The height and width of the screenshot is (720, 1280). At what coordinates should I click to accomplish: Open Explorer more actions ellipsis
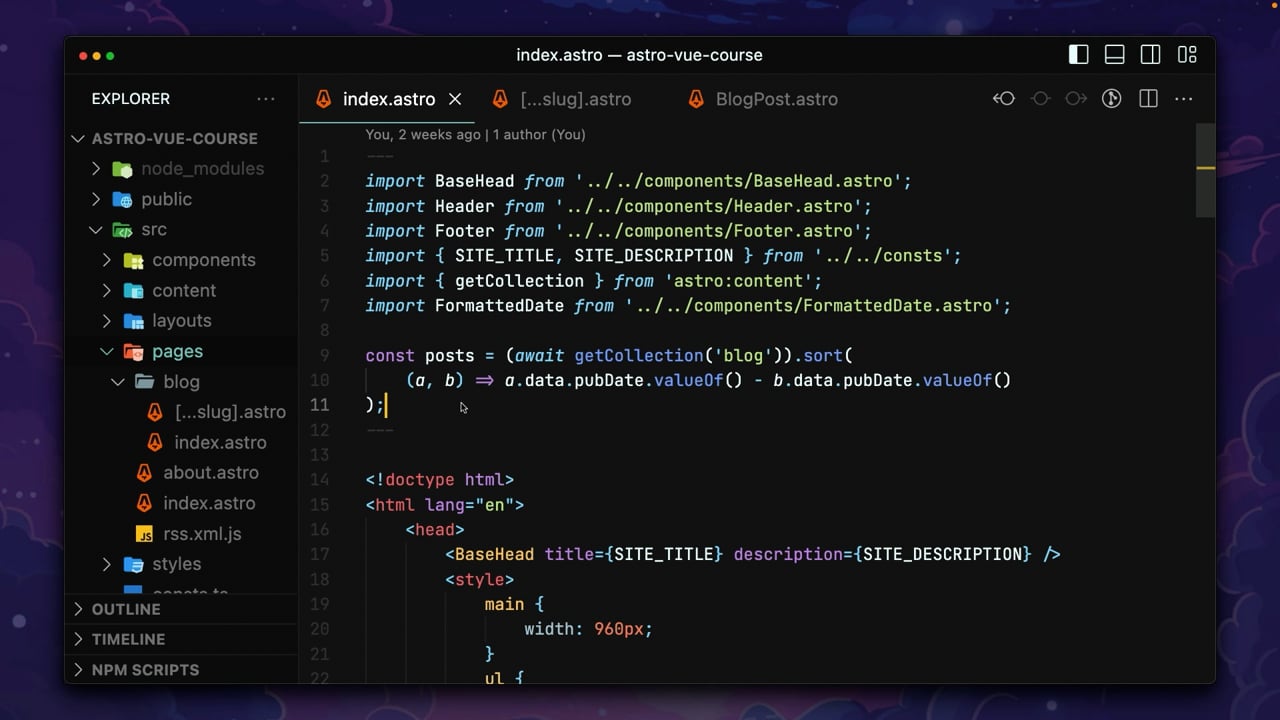266,99
